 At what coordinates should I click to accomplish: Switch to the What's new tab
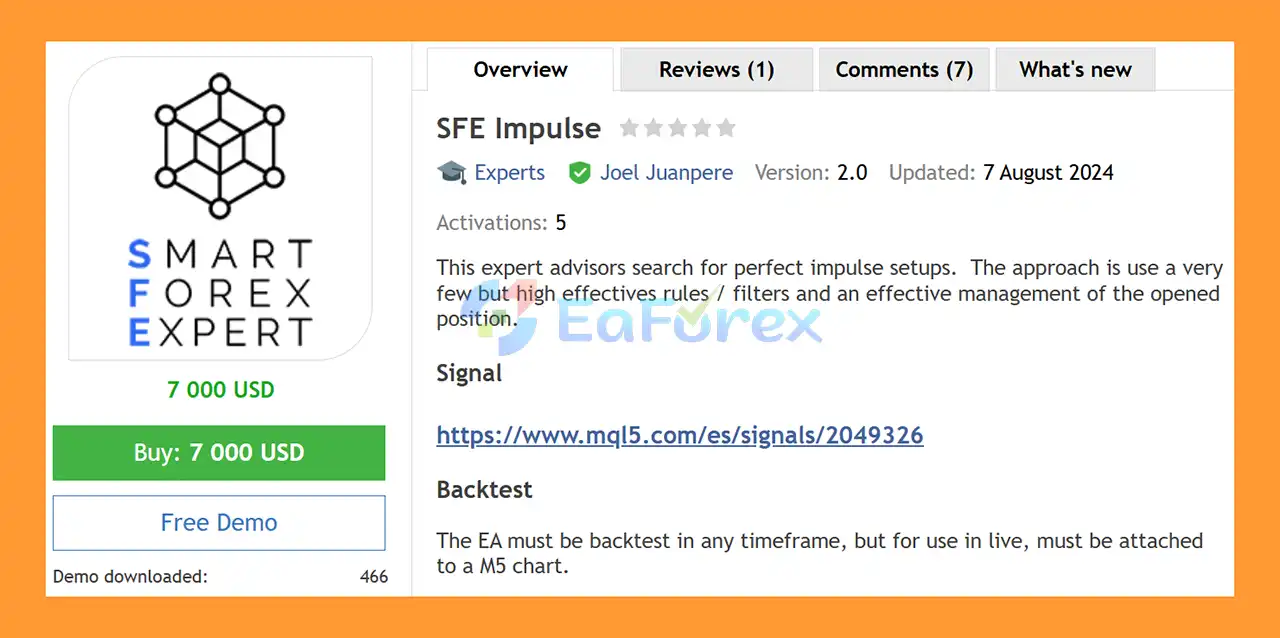tap(1075, 70)
